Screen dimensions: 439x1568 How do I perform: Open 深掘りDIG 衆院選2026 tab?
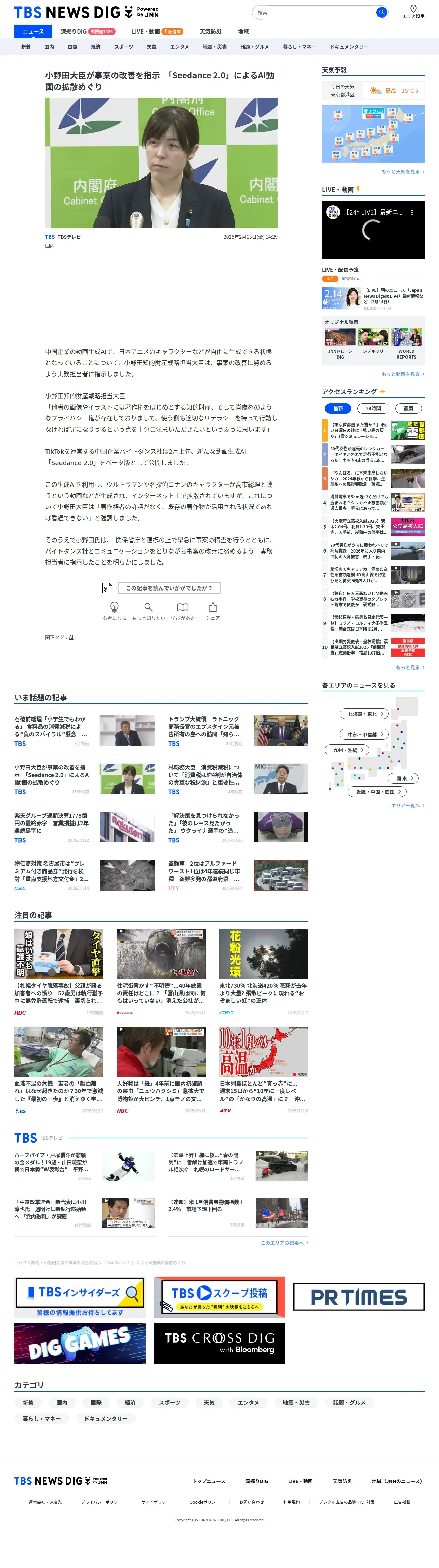click(x=88, y=32)
